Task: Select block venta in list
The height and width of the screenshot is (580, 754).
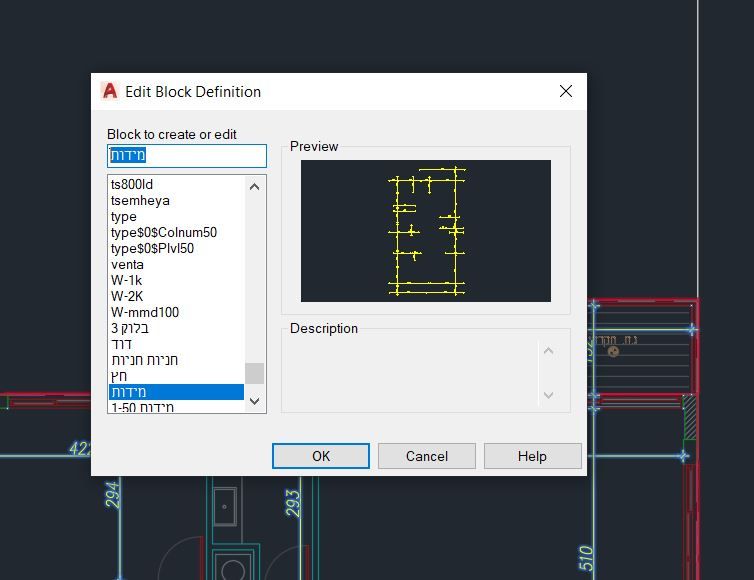Action: (x=176, y=264)
